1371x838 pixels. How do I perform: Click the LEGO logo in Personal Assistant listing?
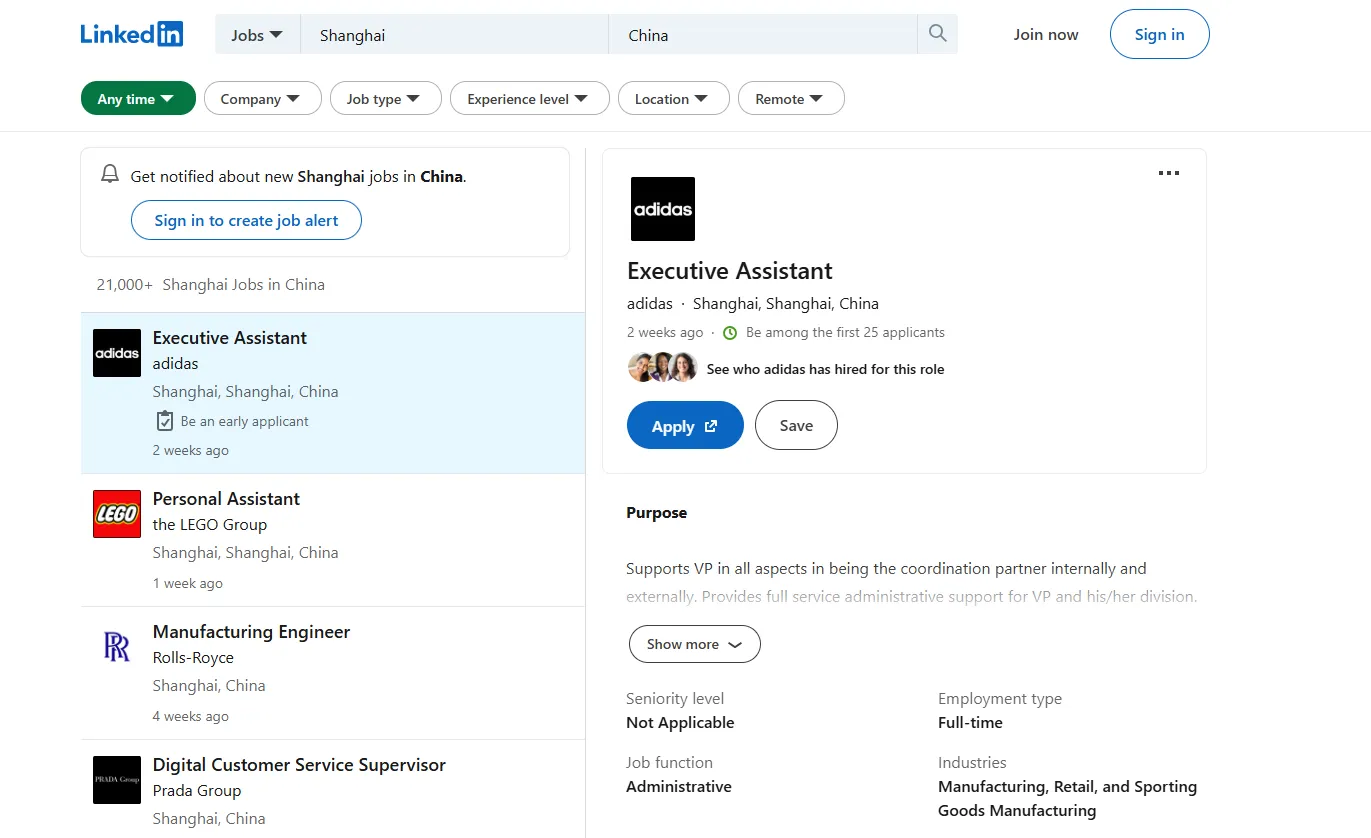pyautogui.click(x=117, y=514)
